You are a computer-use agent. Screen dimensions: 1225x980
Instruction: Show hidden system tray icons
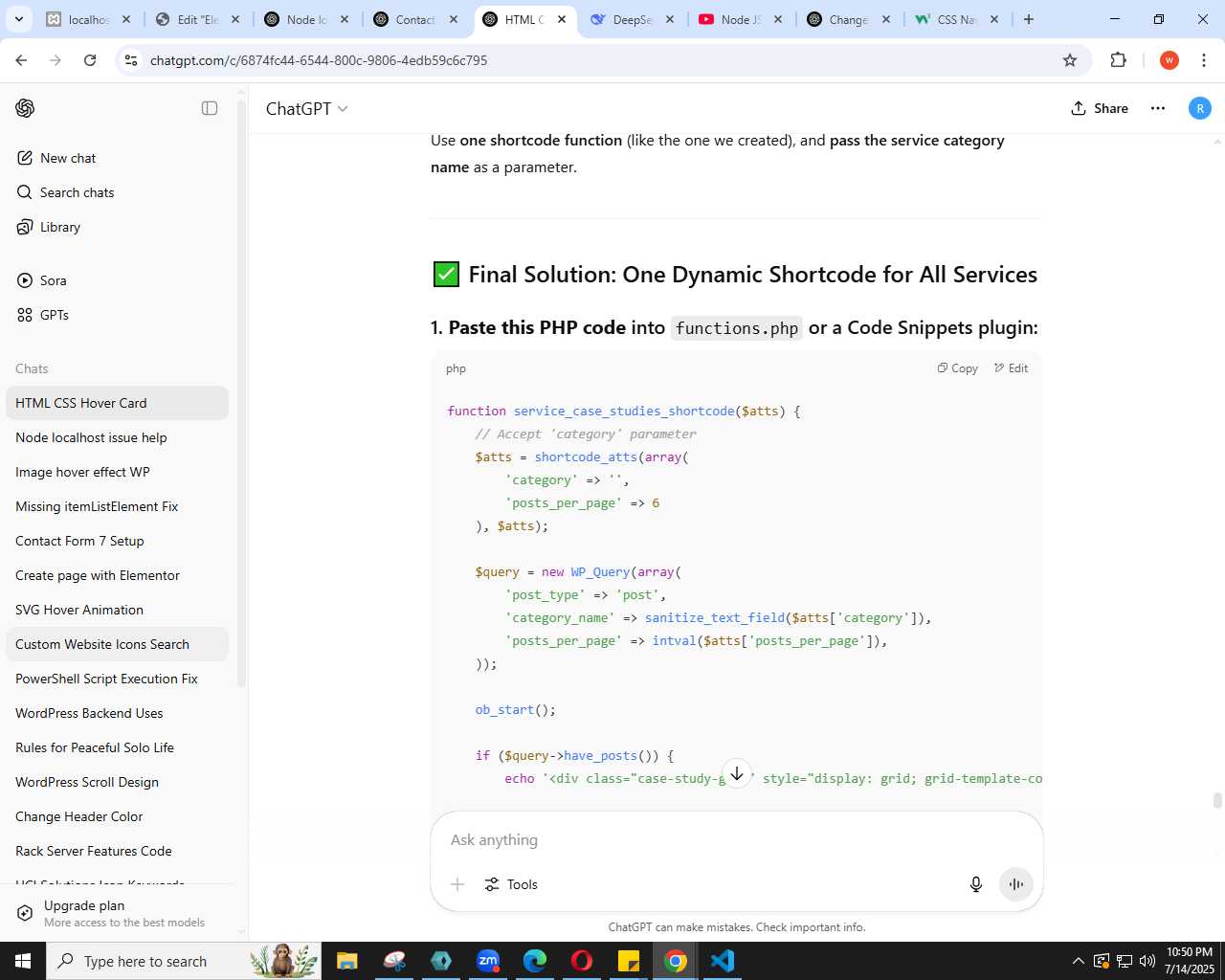[1078, 961]
